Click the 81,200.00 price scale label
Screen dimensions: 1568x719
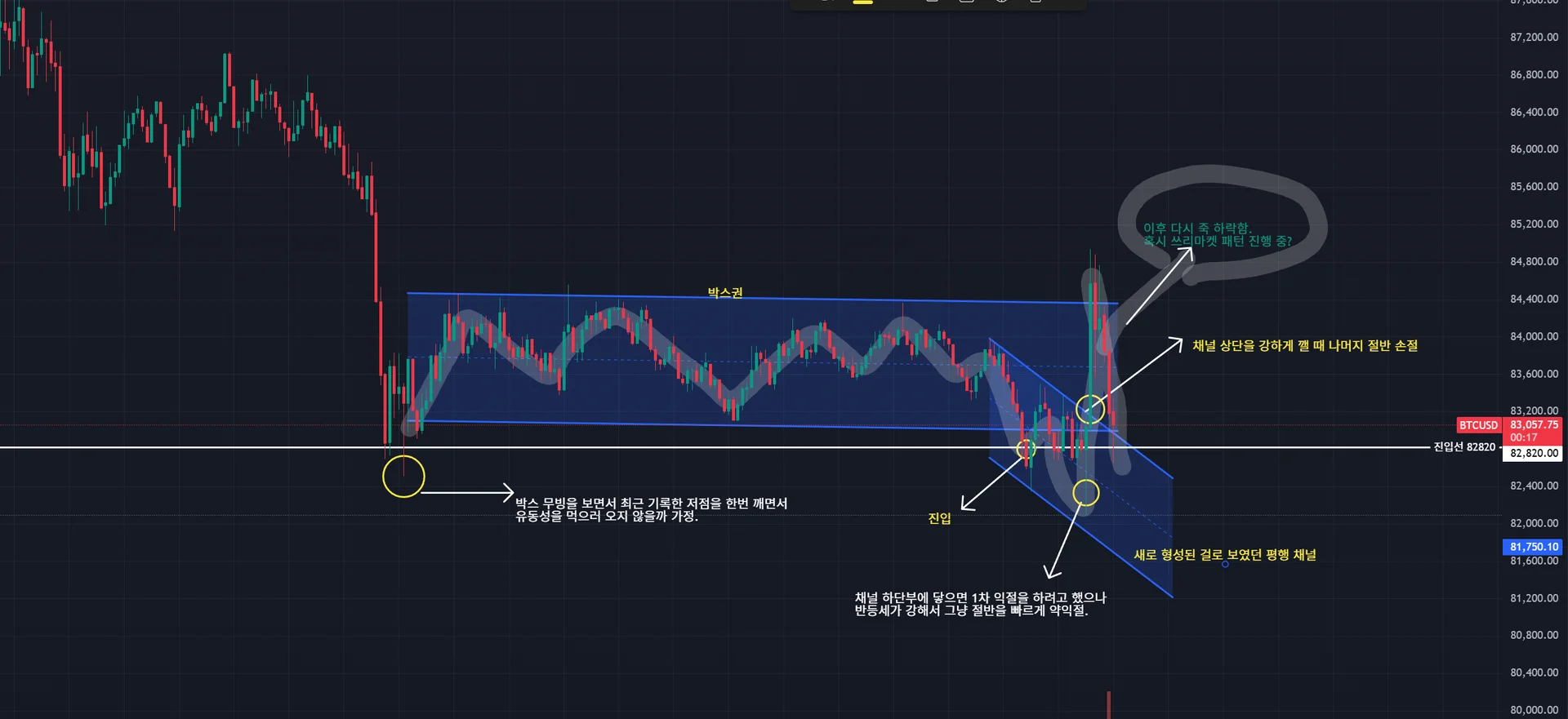pyautogui.click(x=1534, y=598)
